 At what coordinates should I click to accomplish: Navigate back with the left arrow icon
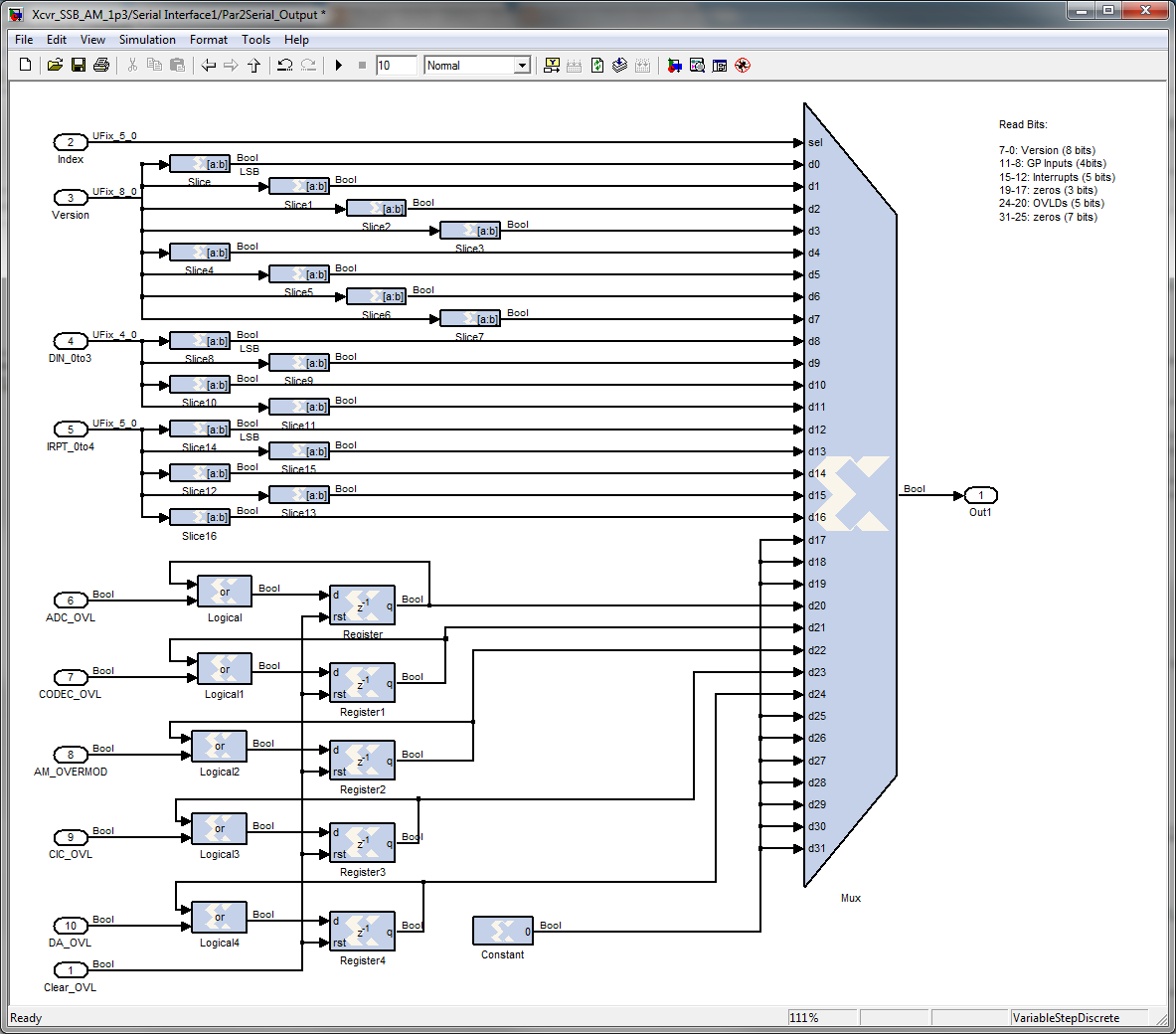pyautogui.click(x=209, y=66)
